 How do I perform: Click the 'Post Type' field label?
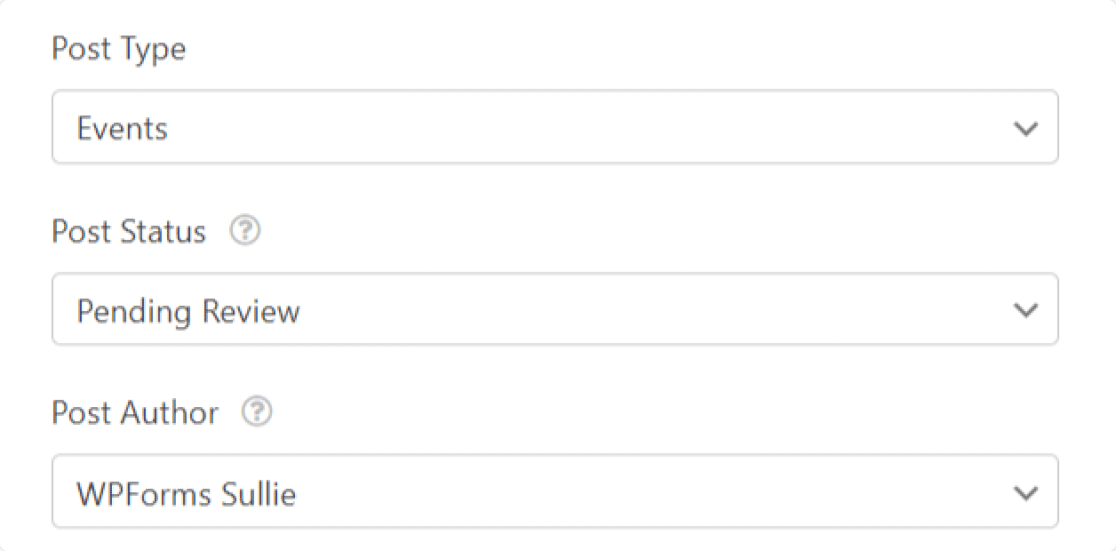pos(118,49)
